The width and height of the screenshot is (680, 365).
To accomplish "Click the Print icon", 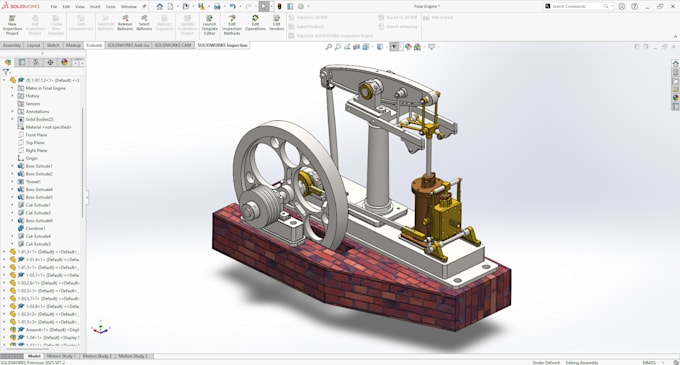I will [217, 7].
